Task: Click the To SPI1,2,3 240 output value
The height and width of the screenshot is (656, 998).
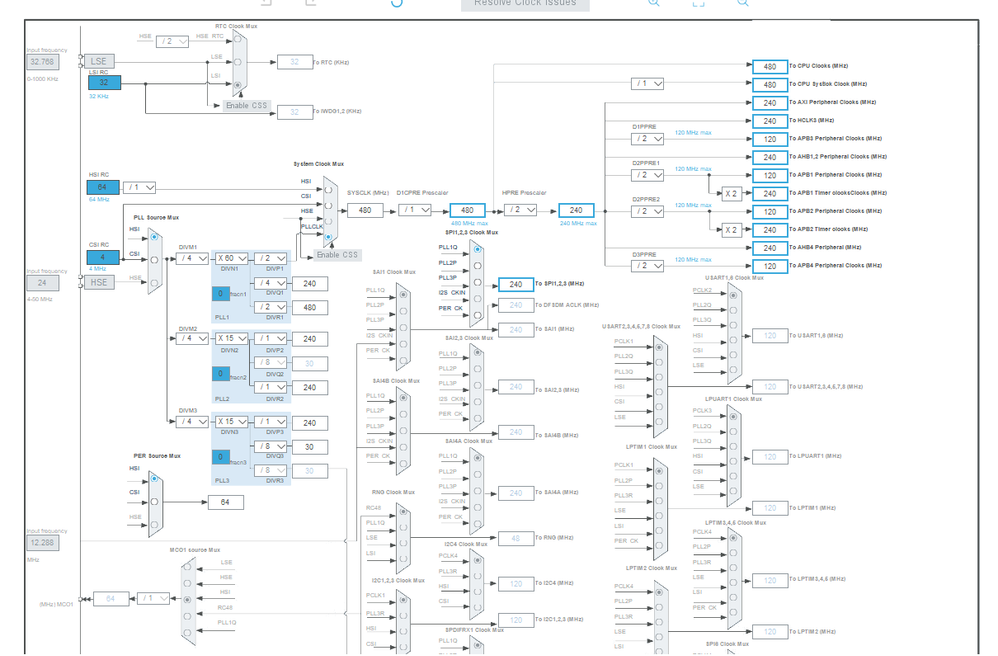Action: [x=516, y=284]
